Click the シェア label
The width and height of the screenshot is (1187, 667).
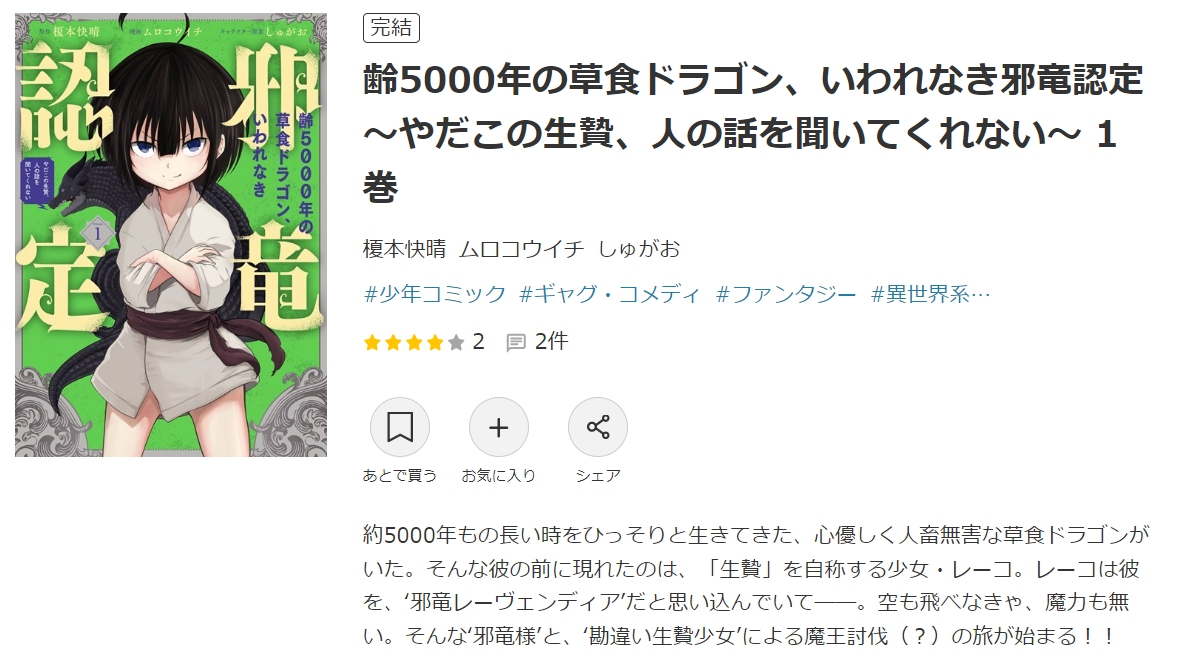click(x=598, y=475)
